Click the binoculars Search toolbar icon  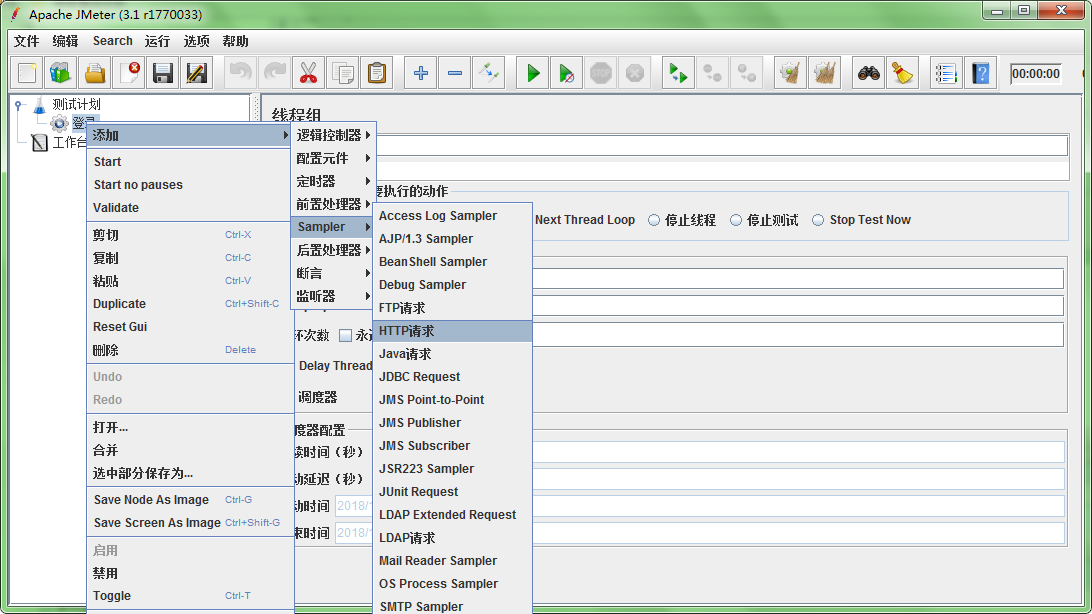[x=869, y=73]
